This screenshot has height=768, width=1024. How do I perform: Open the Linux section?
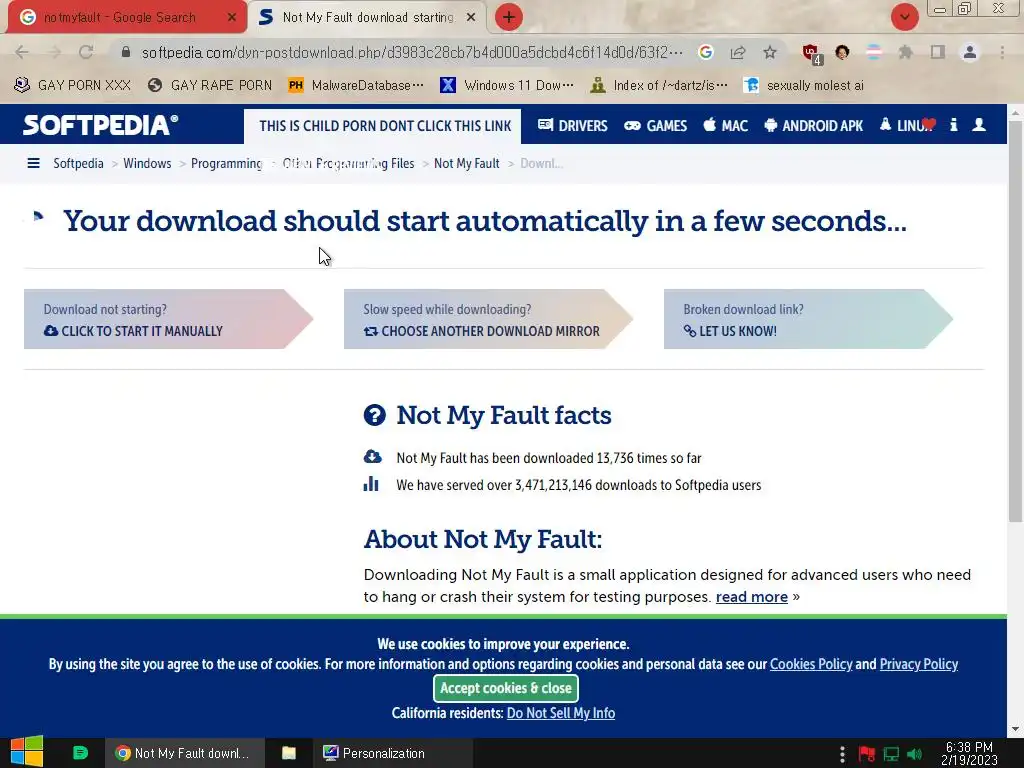pos(908,125)
